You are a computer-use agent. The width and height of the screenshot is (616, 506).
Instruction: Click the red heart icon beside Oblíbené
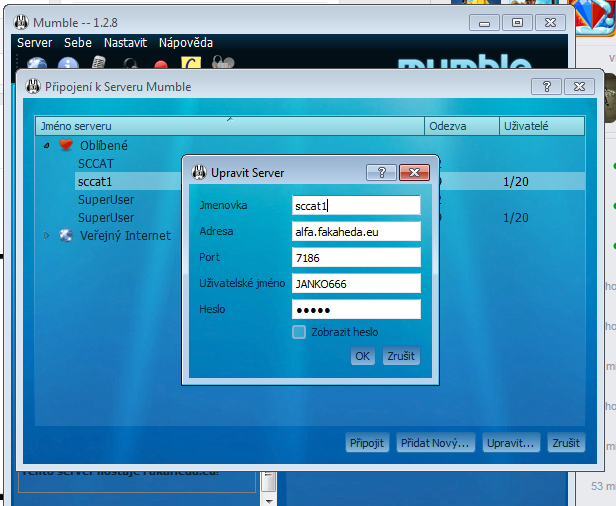point(66,145)
